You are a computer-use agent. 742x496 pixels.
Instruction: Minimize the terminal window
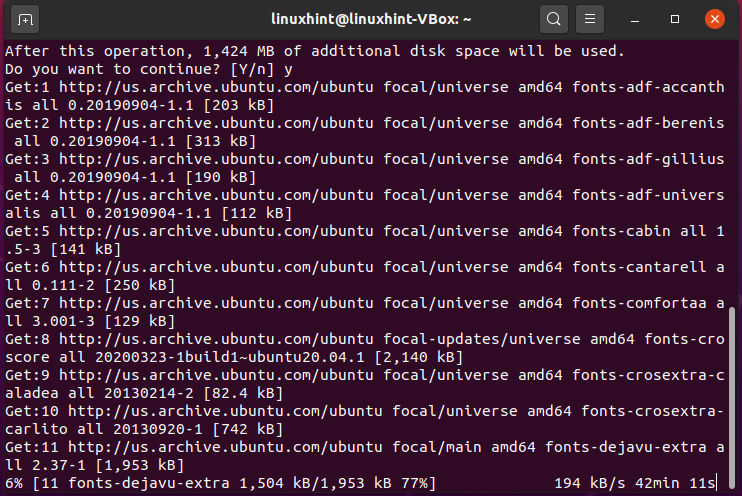pos(635,19)
